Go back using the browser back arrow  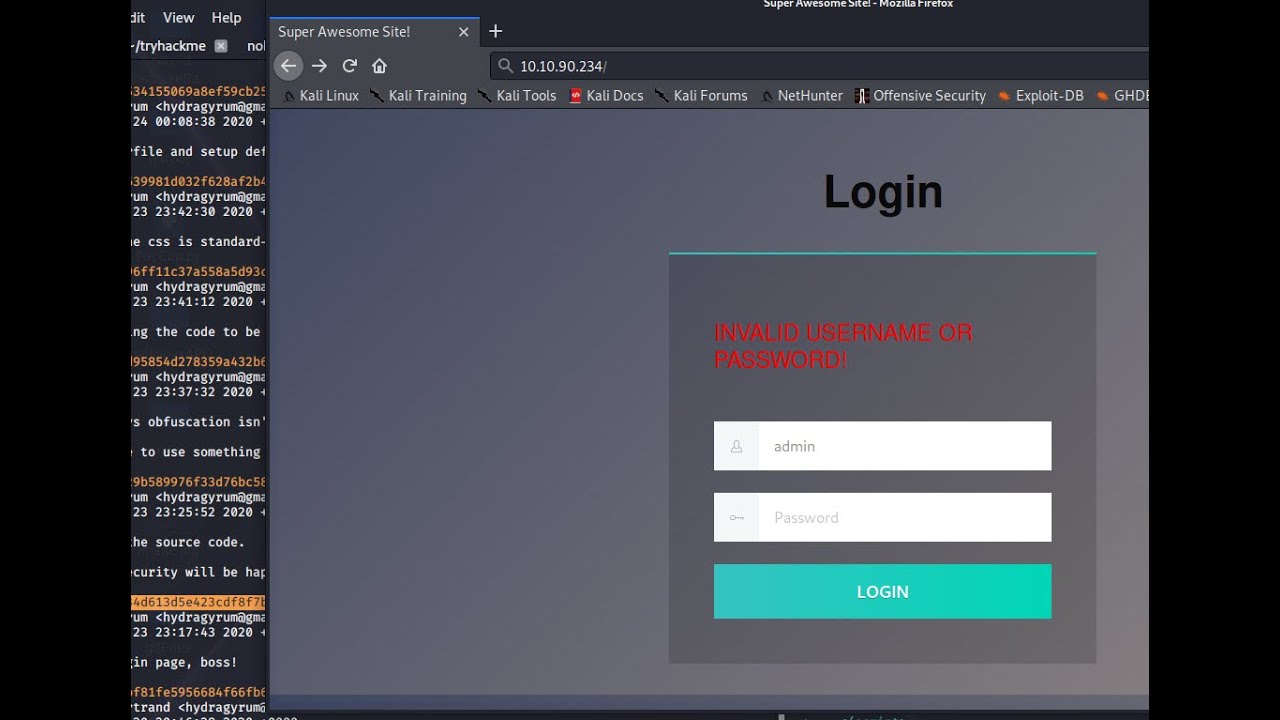pos(288,66)
